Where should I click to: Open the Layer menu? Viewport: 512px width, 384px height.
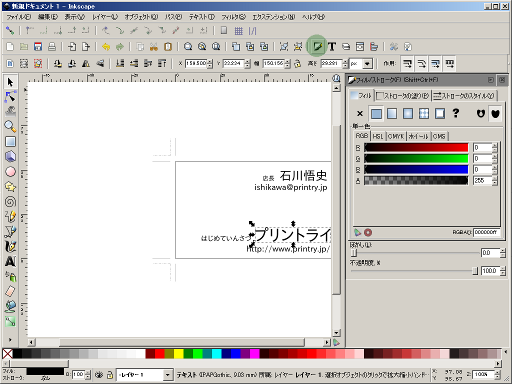[105, 17]
